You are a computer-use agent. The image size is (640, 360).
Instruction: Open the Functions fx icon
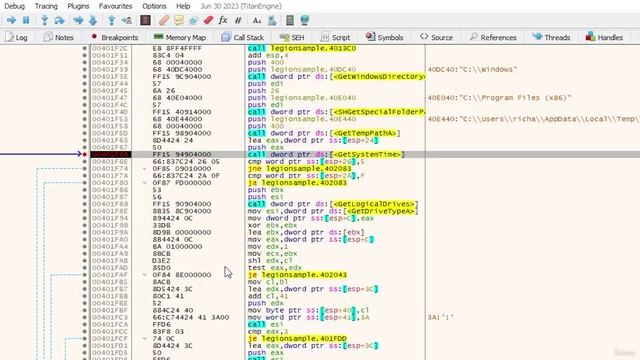click(223, 20)
